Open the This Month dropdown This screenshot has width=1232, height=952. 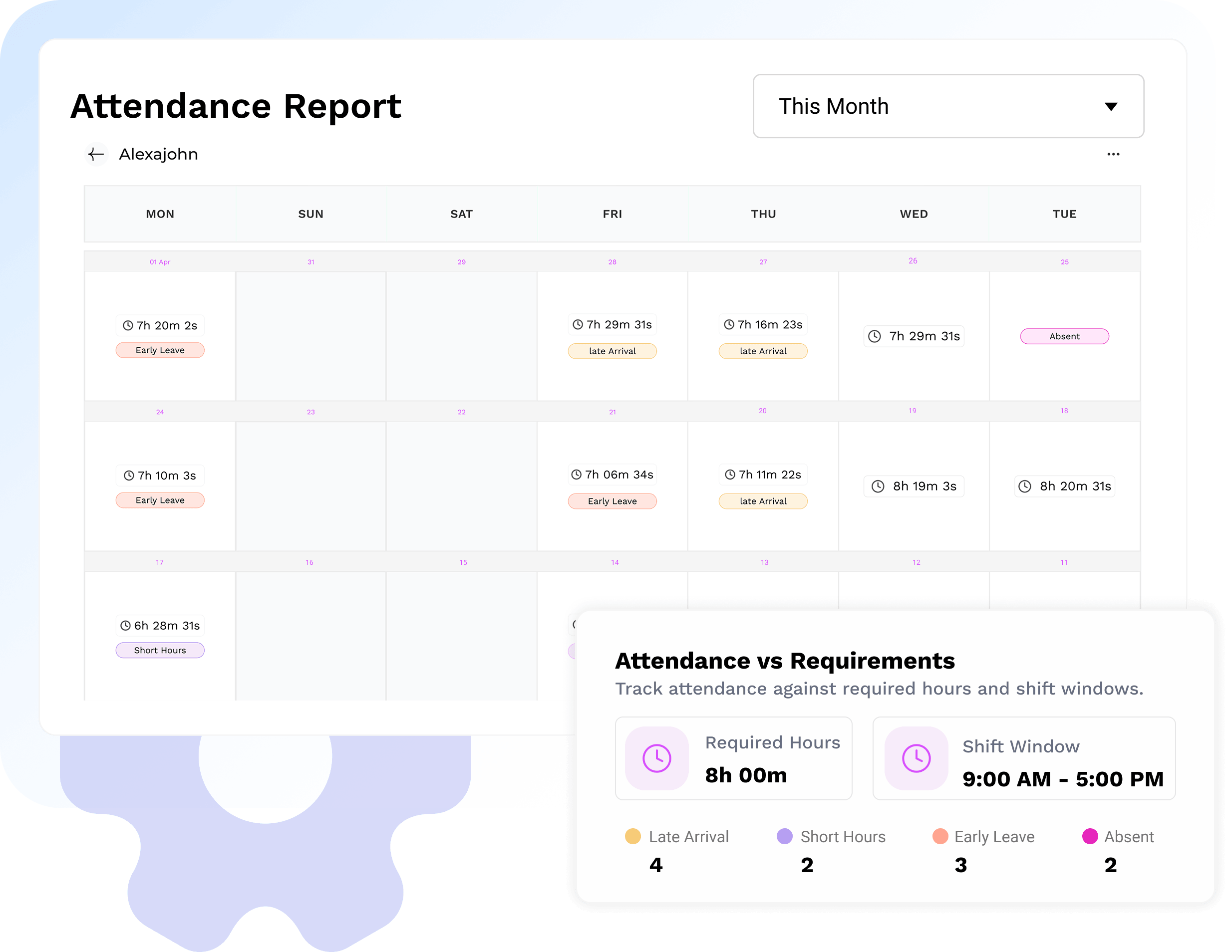[x=948, y=106]
